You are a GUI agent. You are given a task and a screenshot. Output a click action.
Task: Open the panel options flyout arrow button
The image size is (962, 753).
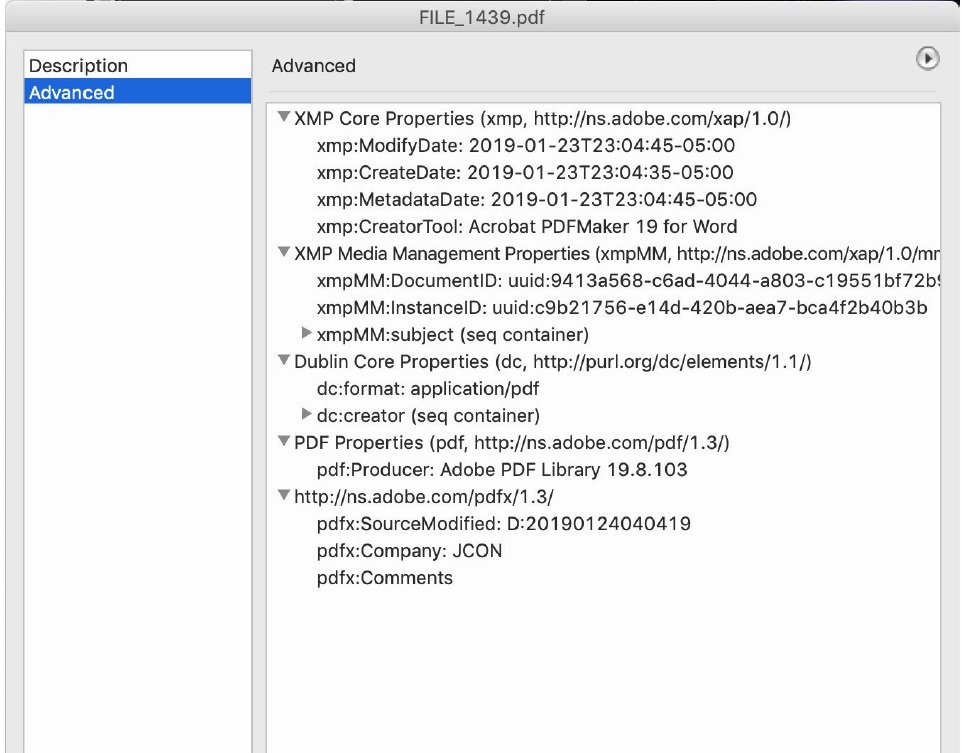pos(928,60)
